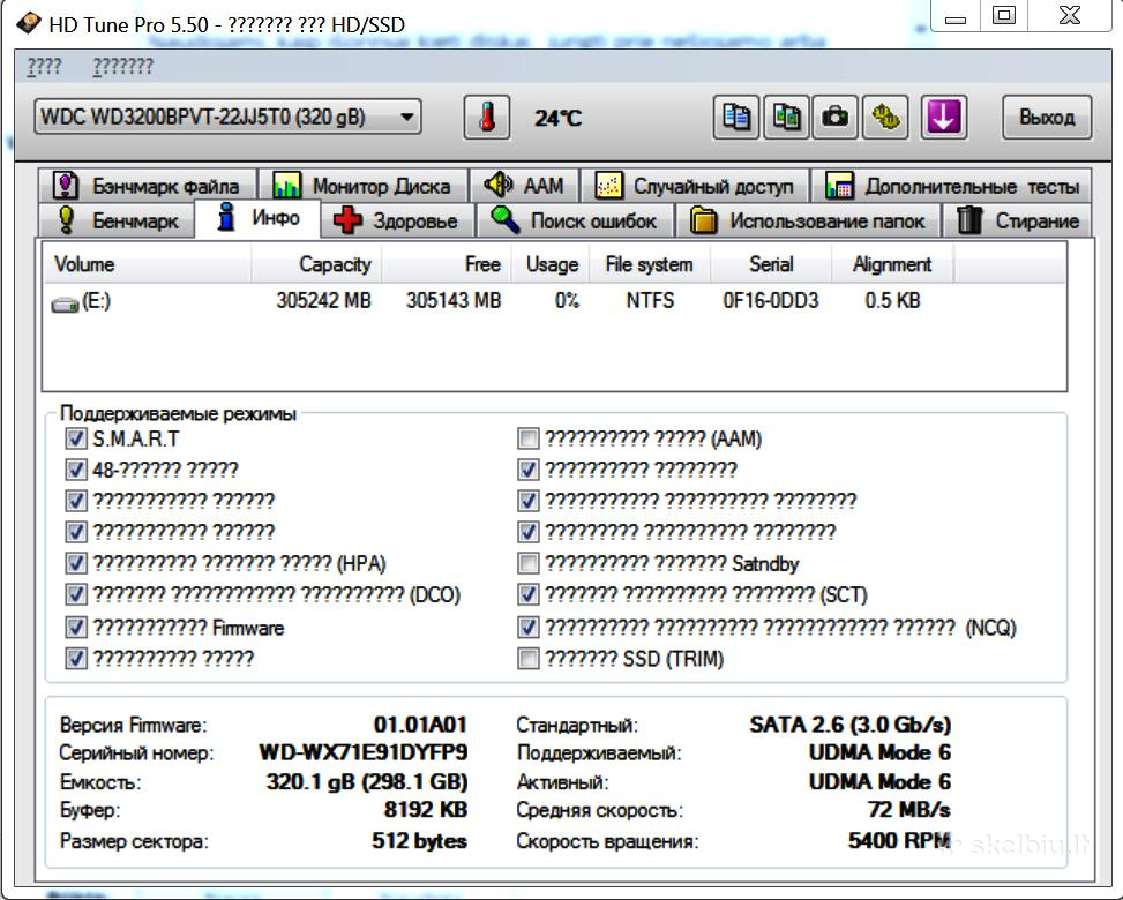
Task: Toggle the S.M.A.R.T checkbox
Action: 76,438
